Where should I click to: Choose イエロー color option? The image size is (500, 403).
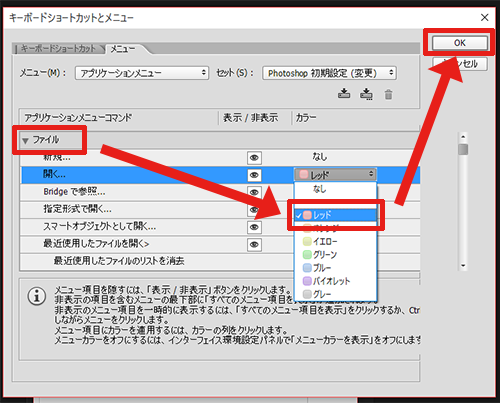pos(335,241)
